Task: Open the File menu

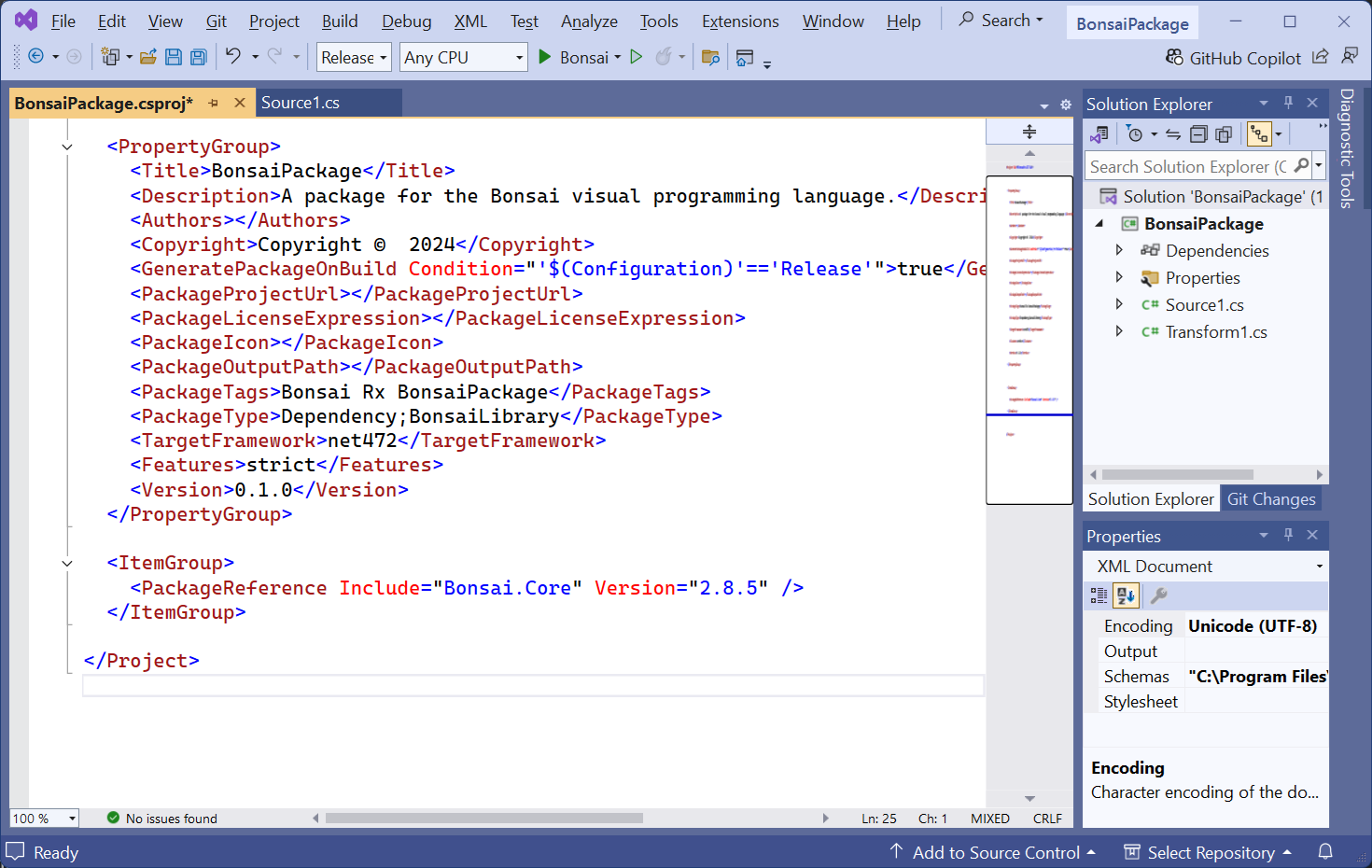Action: pyautogui.click(x=63, y=21)
